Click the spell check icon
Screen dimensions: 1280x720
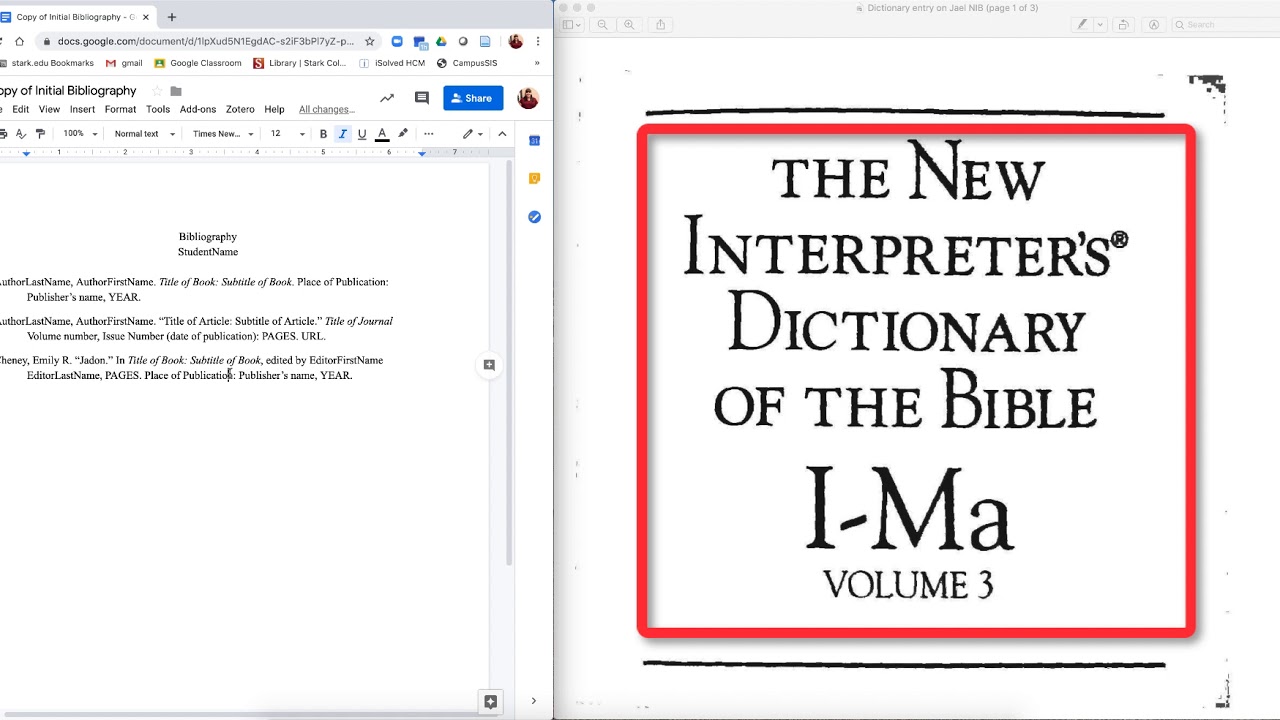tap(21, 134)
